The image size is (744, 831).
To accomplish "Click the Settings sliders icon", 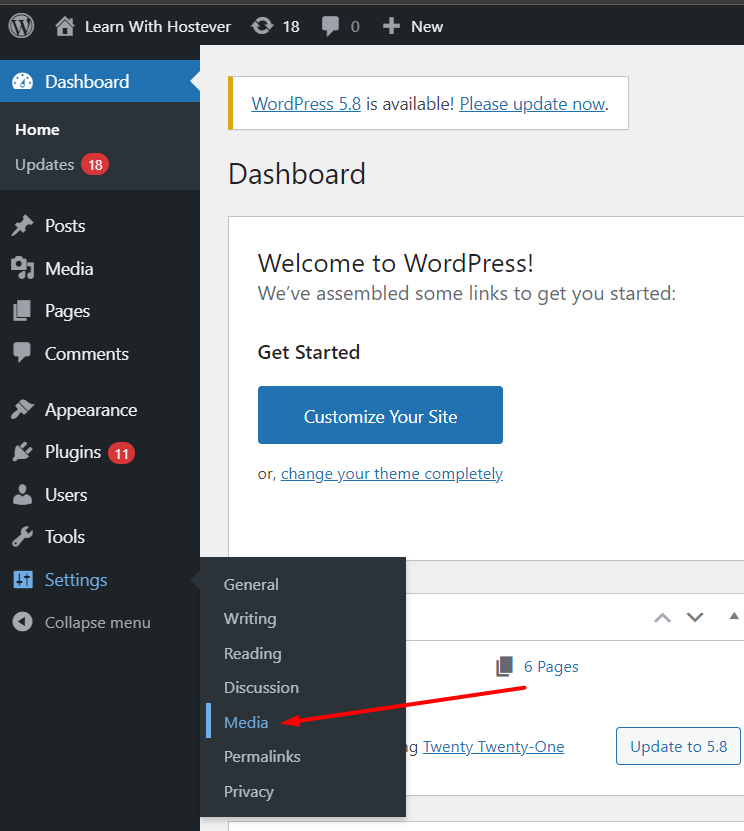I will point(23,580).
